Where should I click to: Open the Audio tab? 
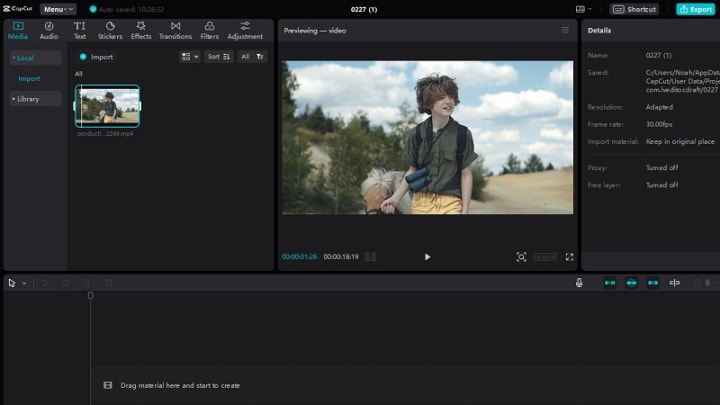(x=49, y=30)
